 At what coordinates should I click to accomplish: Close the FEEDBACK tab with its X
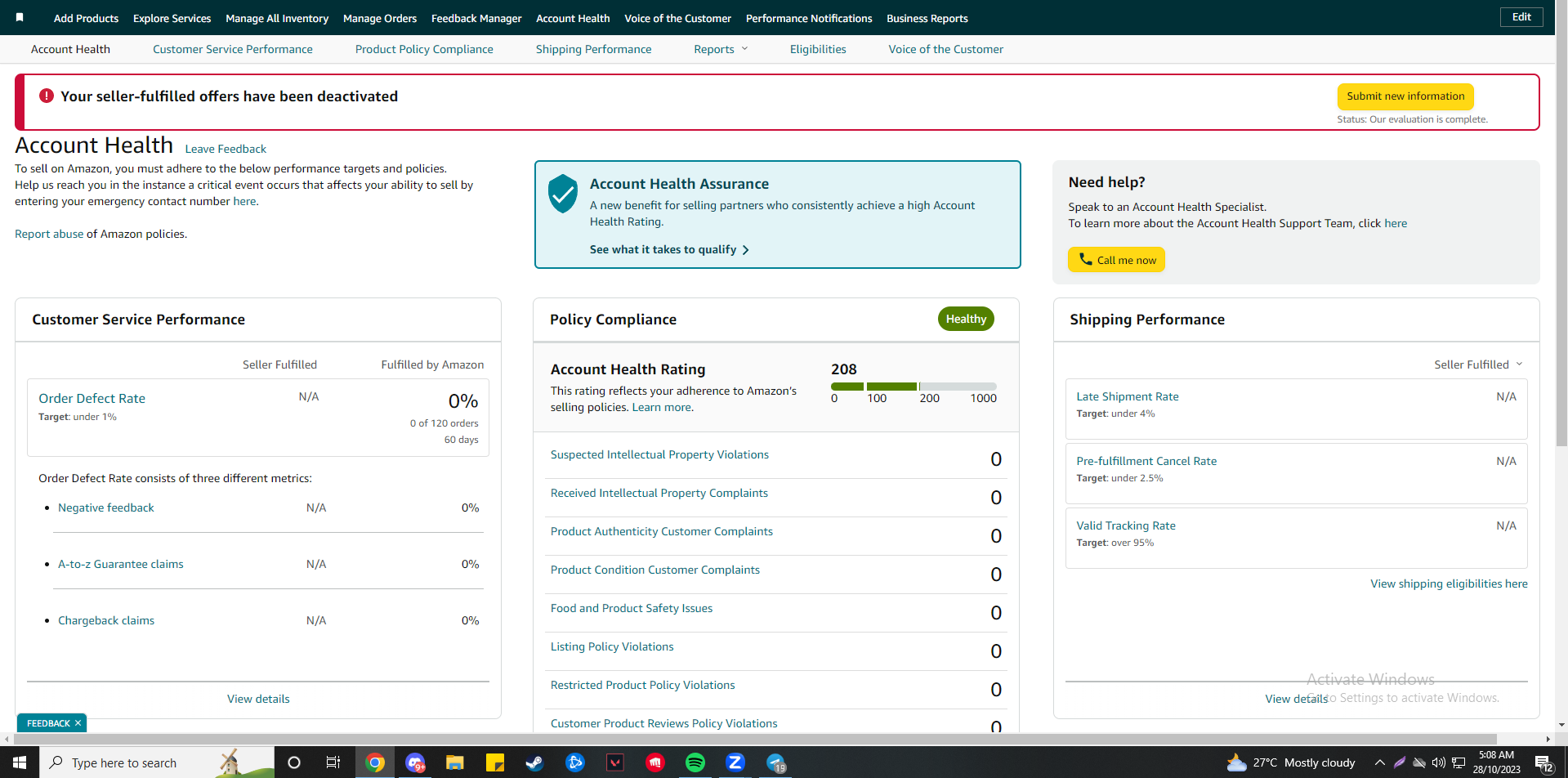click(x=78, y=723)
